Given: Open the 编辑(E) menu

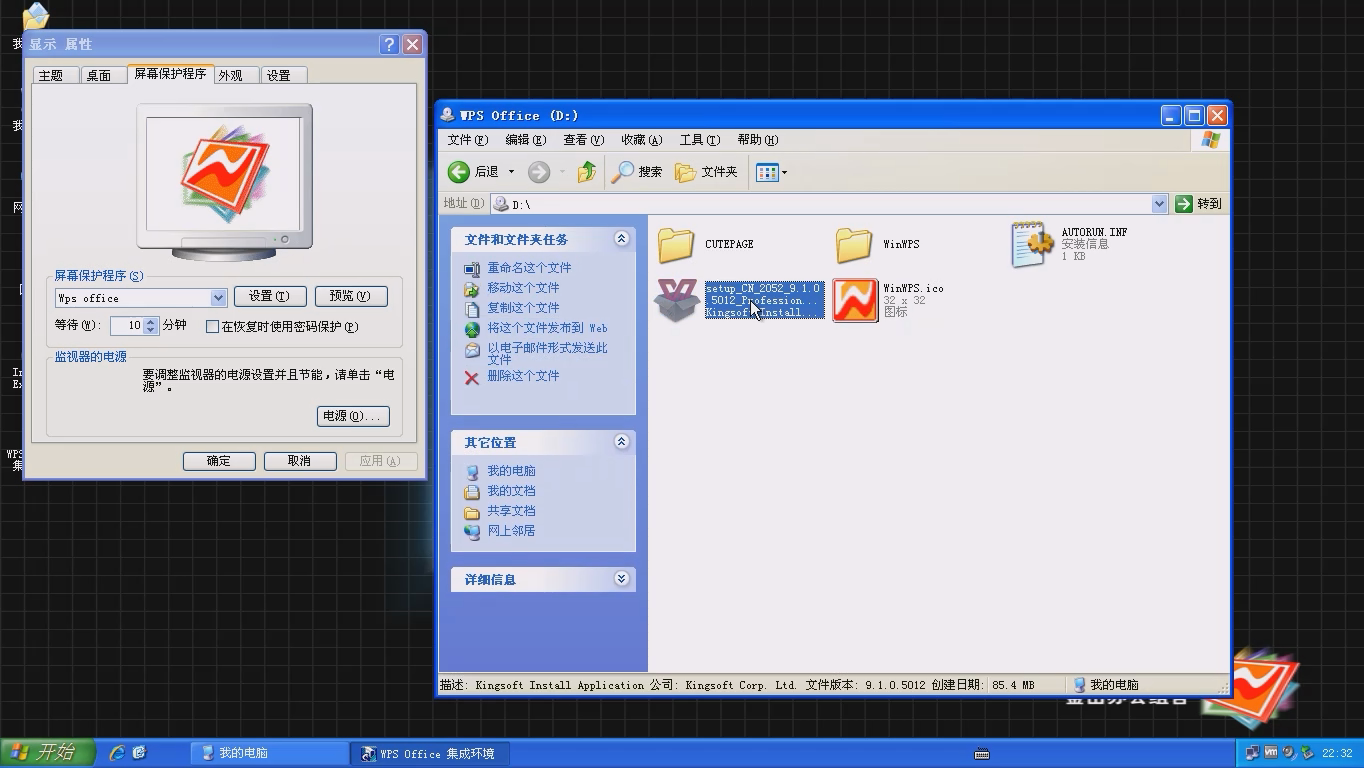Looking at the screenshot, I should (x=526, y=140).
